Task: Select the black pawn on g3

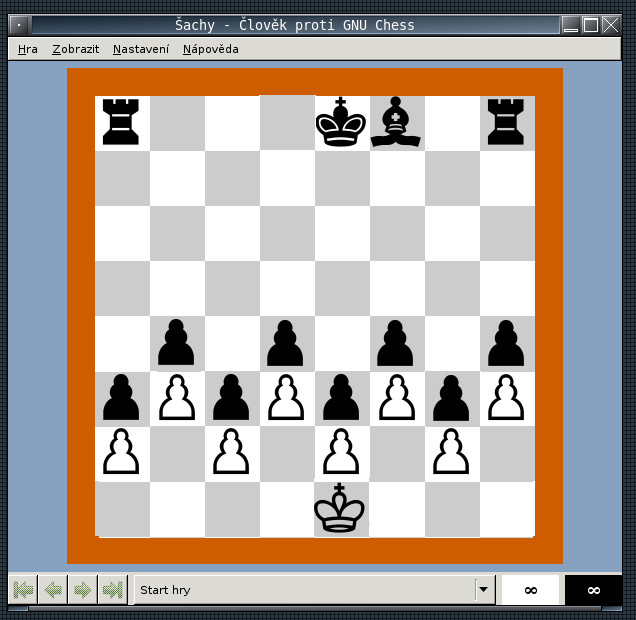Action: pos(451,397)
